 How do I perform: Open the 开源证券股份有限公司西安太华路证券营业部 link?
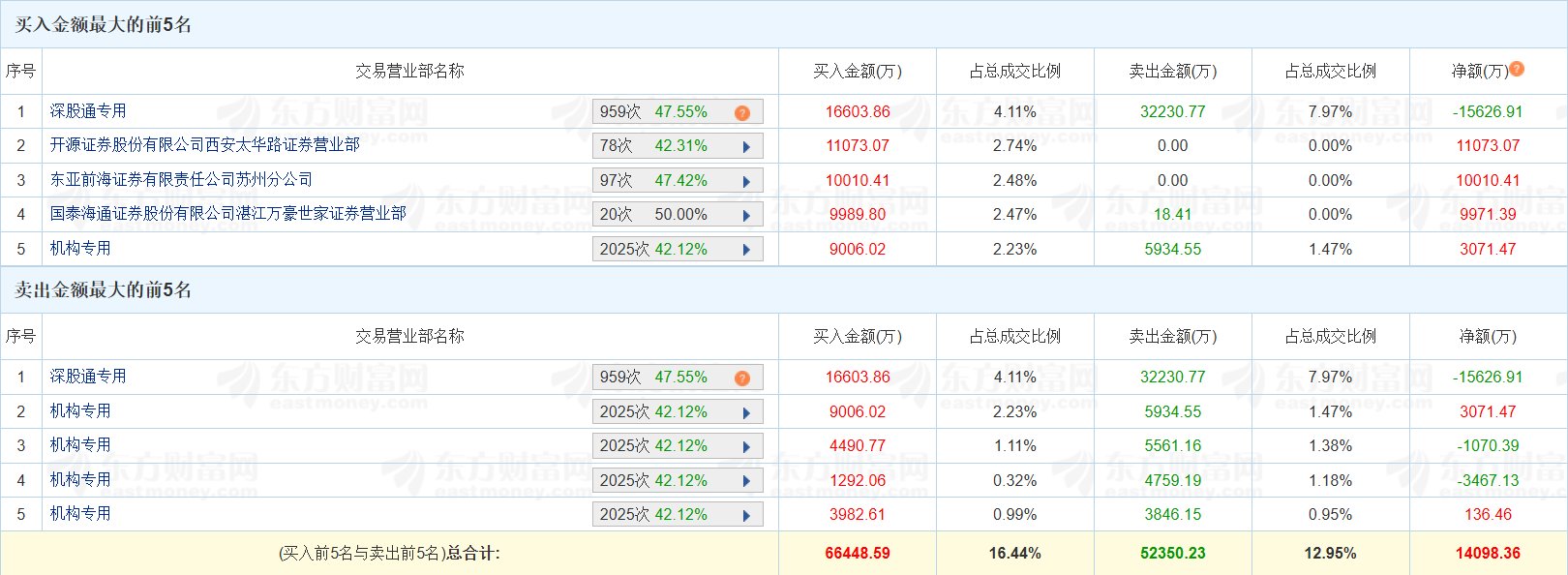point(204,145)
